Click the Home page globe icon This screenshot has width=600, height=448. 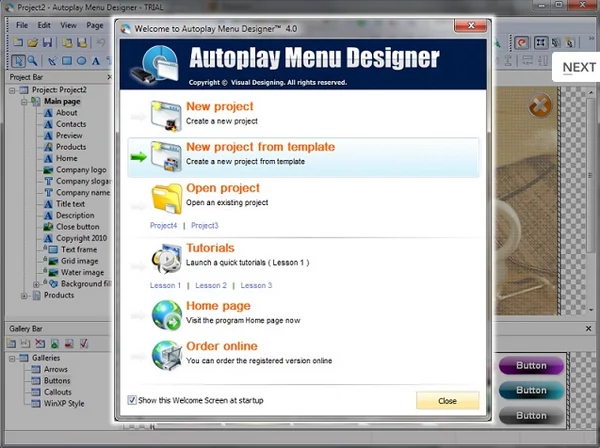point(166,315)
